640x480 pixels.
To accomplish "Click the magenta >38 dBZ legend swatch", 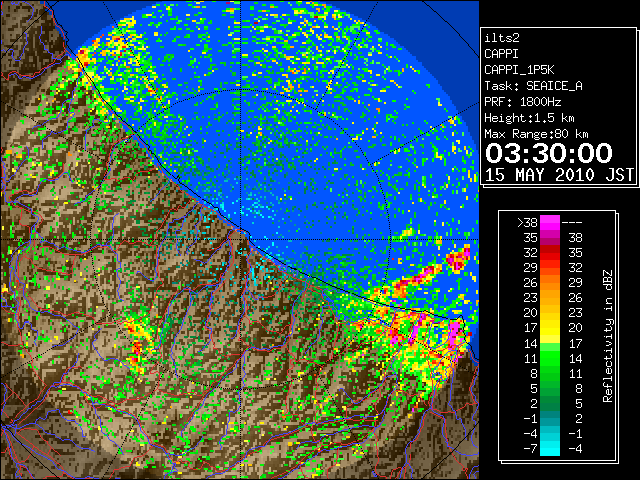I will pyautogui.click(x=550, y=223).
